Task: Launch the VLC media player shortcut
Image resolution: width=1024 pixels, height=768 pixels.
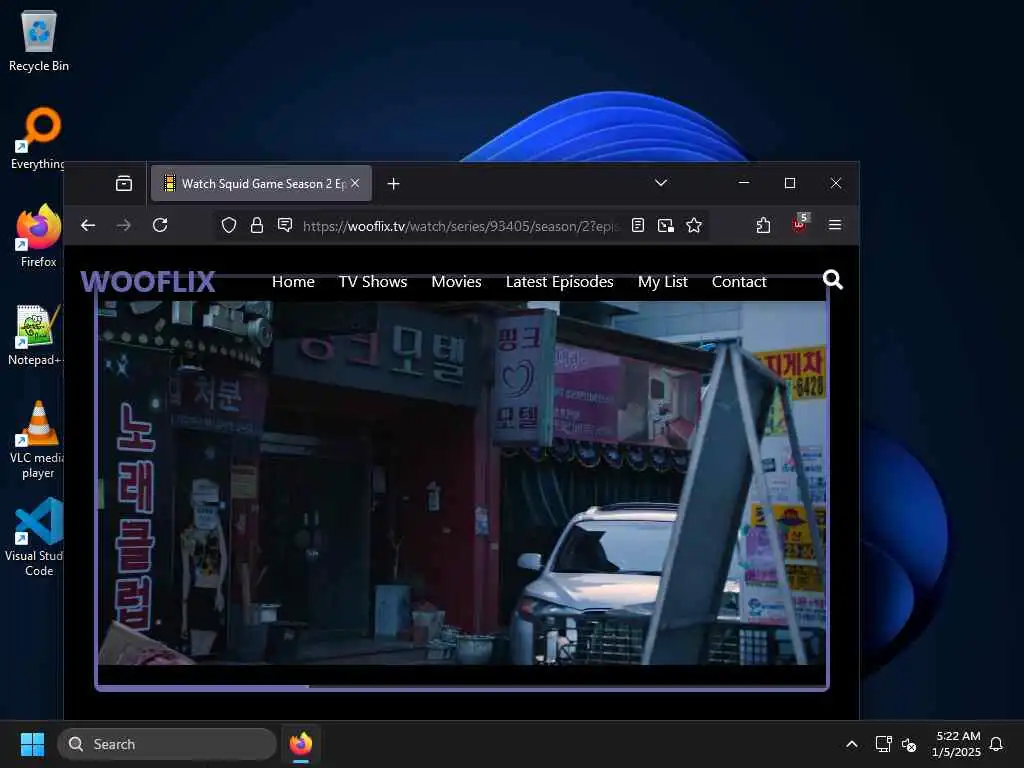Action: (x=37, y=440)
